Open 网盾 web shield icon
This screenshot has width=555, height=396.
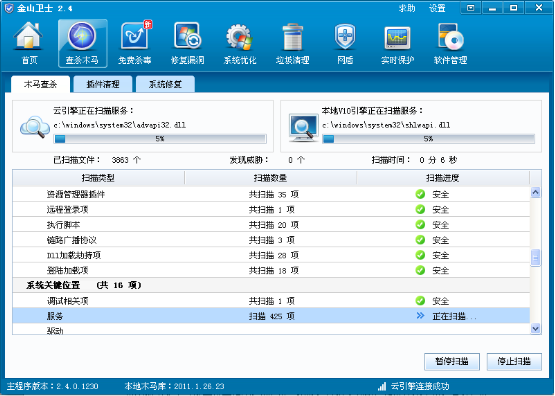[345, 43]
